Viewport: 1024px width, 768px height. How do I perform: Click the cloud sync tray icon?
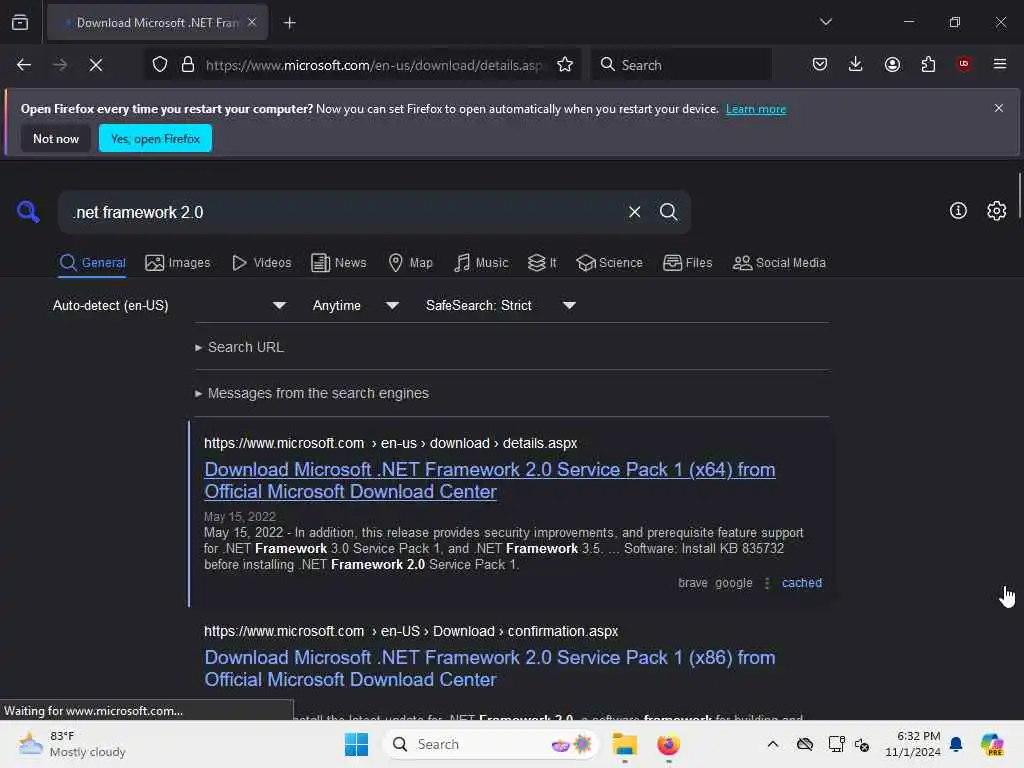805,744
